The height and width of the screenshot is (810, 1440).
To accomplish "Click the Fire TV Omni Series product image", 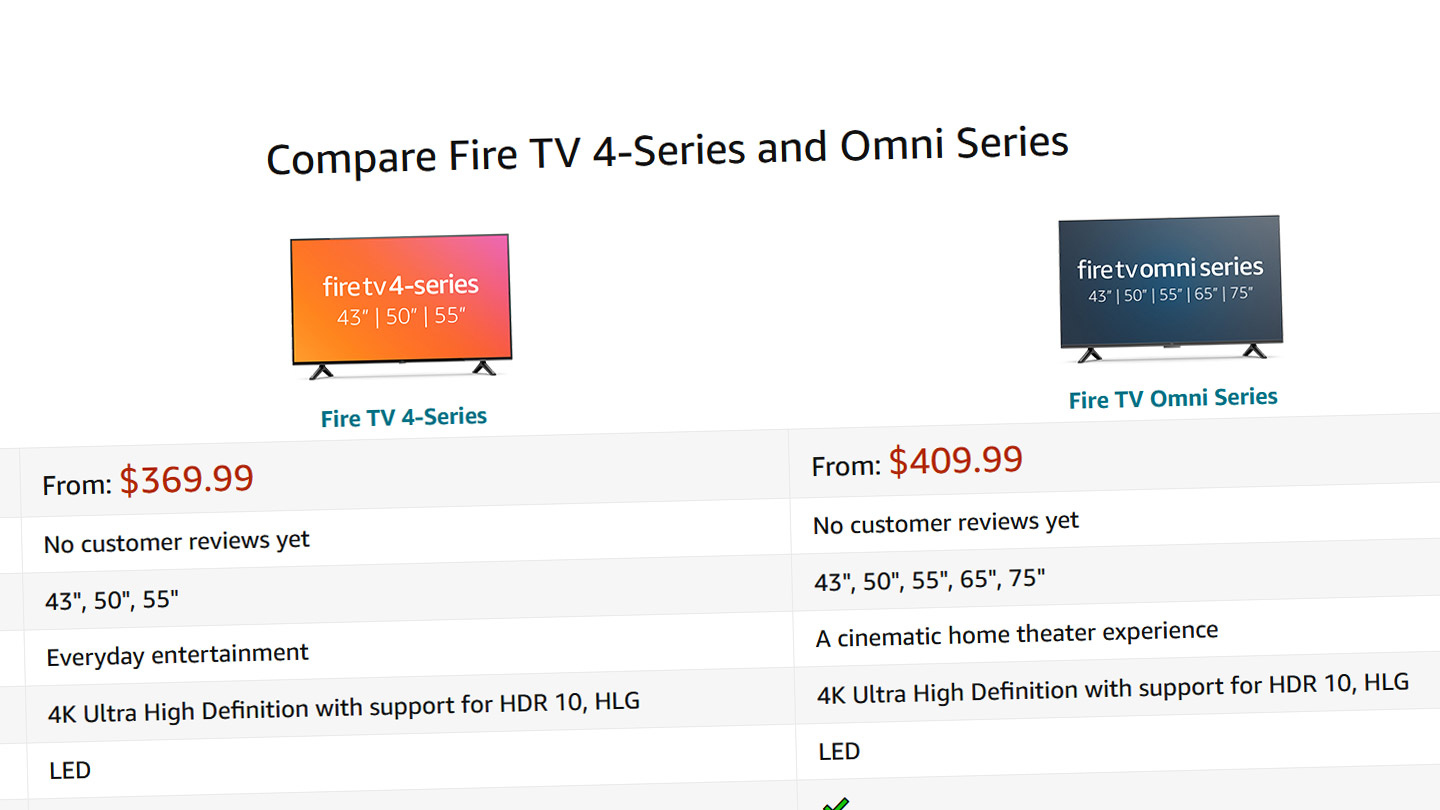I will coord(1170,288).
